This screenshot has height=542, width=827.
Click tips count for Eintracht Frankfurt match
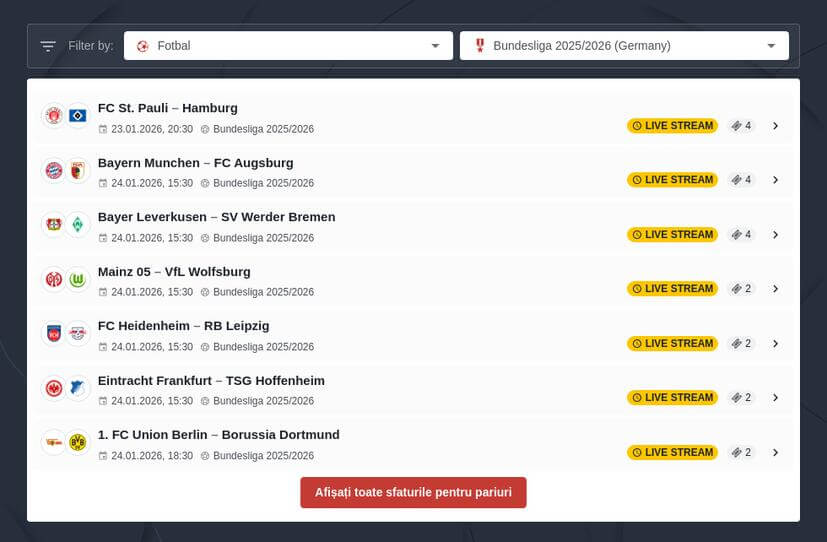click(x=741, y=398)
